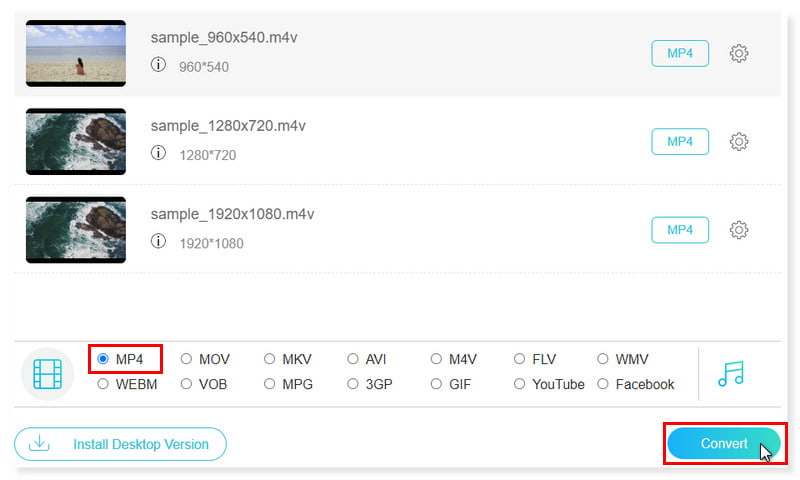Screen dimensions: 800x480
Task: Switch to audio formats music note icon
Action: click(731, 373)
